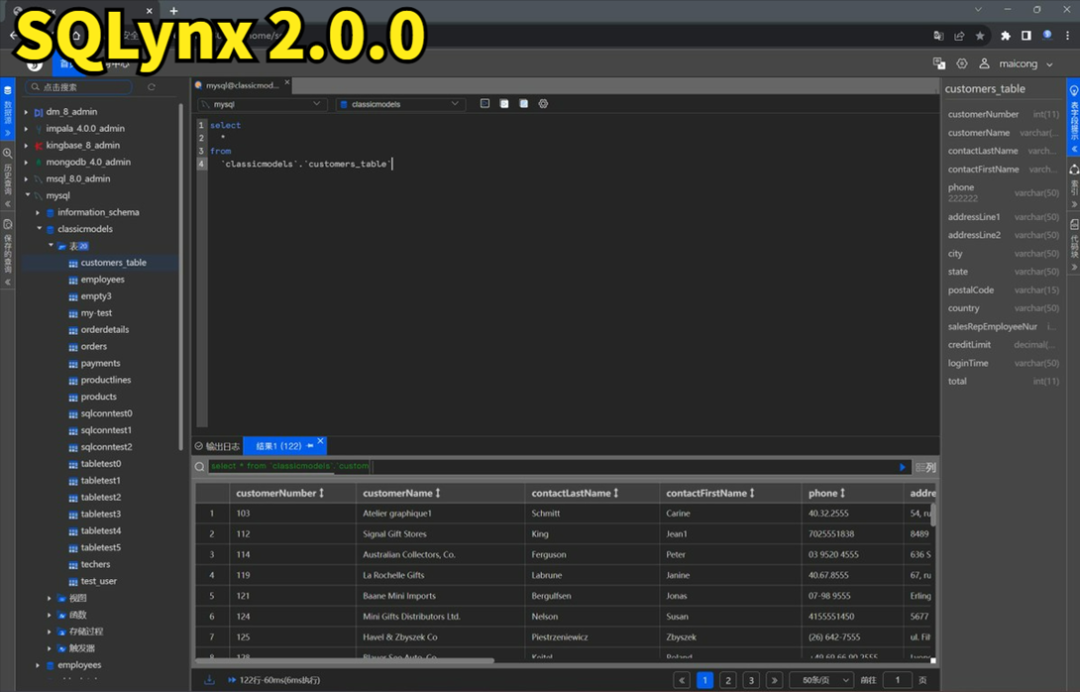Click the user profile icon beside maicong
This screenshot has height=692, width=1080.
click(984, 63)
